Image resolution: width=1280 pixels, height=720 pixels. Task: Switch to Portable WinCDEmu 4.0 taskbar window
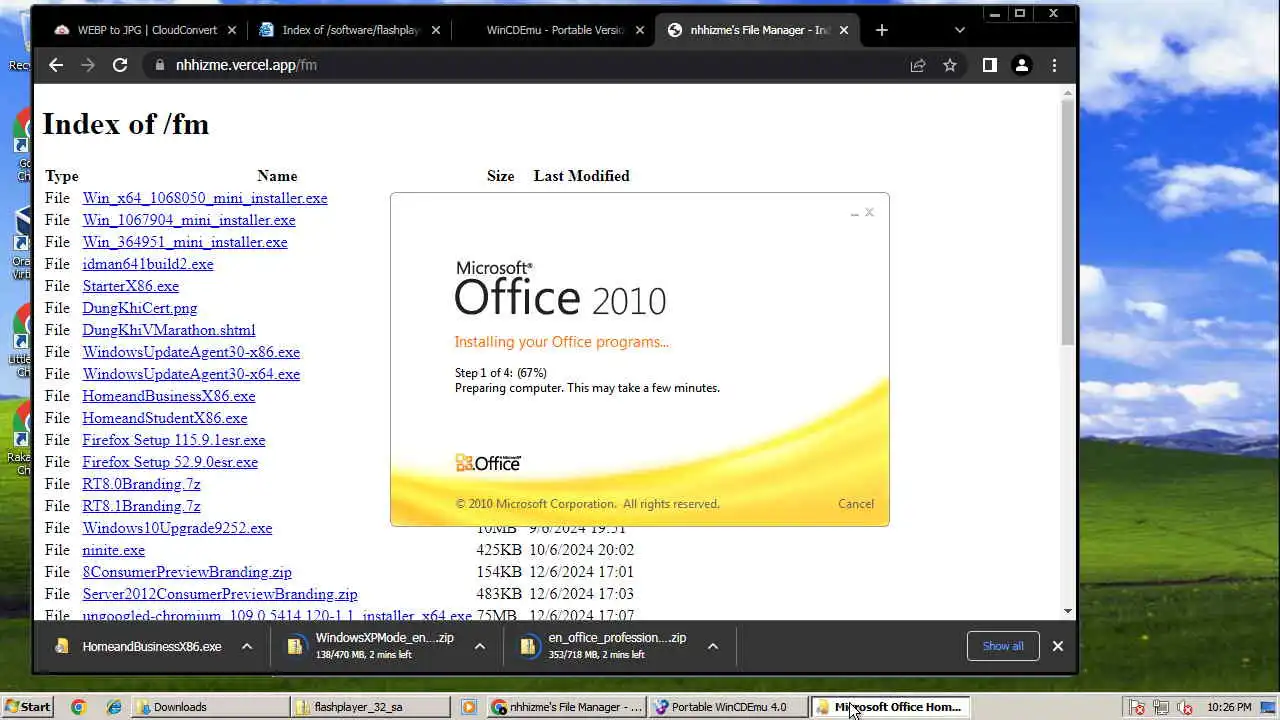pos(728,707)
